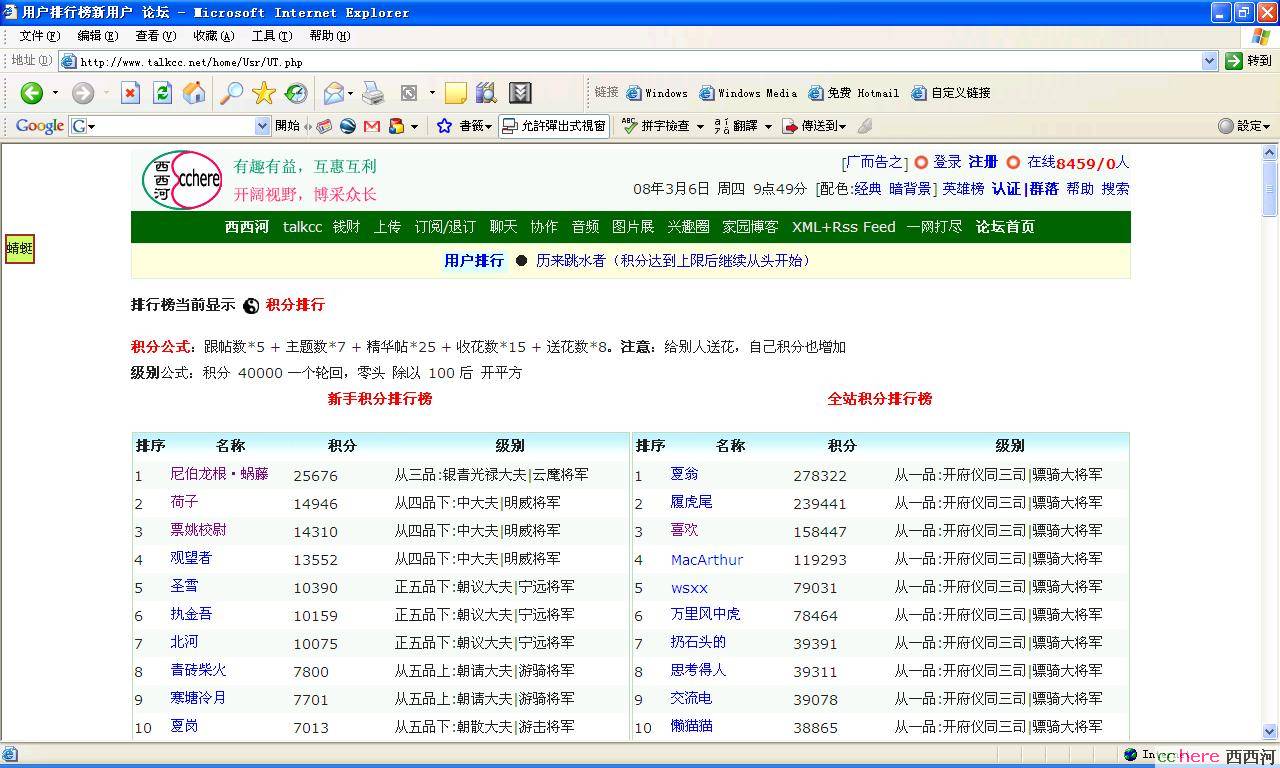1280x768 pixels.
Task: Click the Google toolbar news icon
Action: tap(324, 126)
